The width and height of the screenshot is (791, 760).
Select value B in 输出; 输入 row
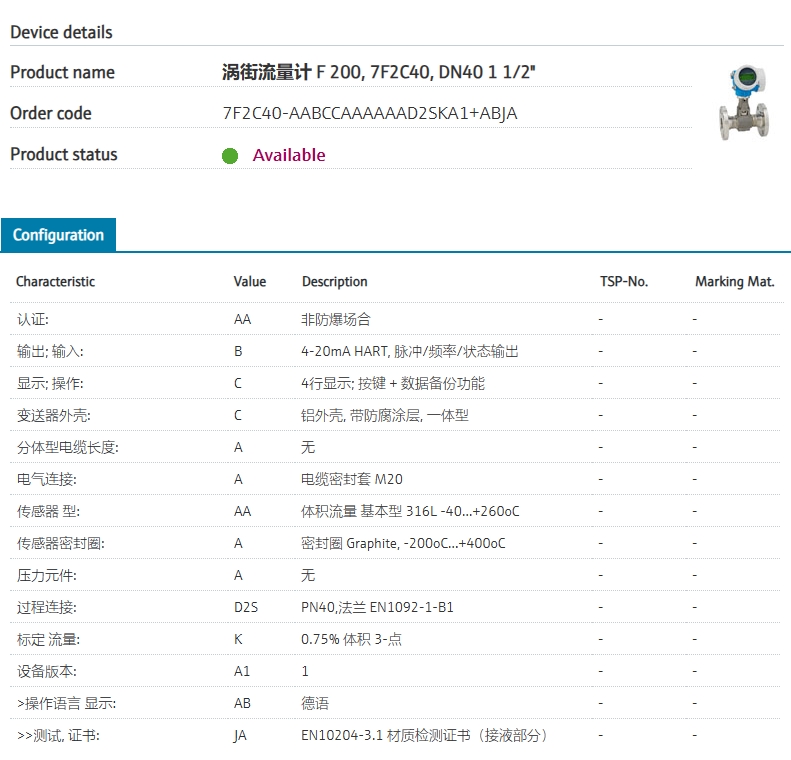(238, 352)
